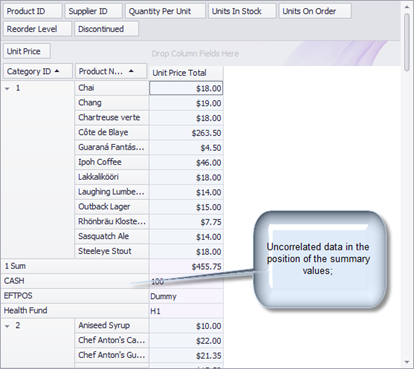
Task: Click the $22.00 cell
Action: pos(186,341)
